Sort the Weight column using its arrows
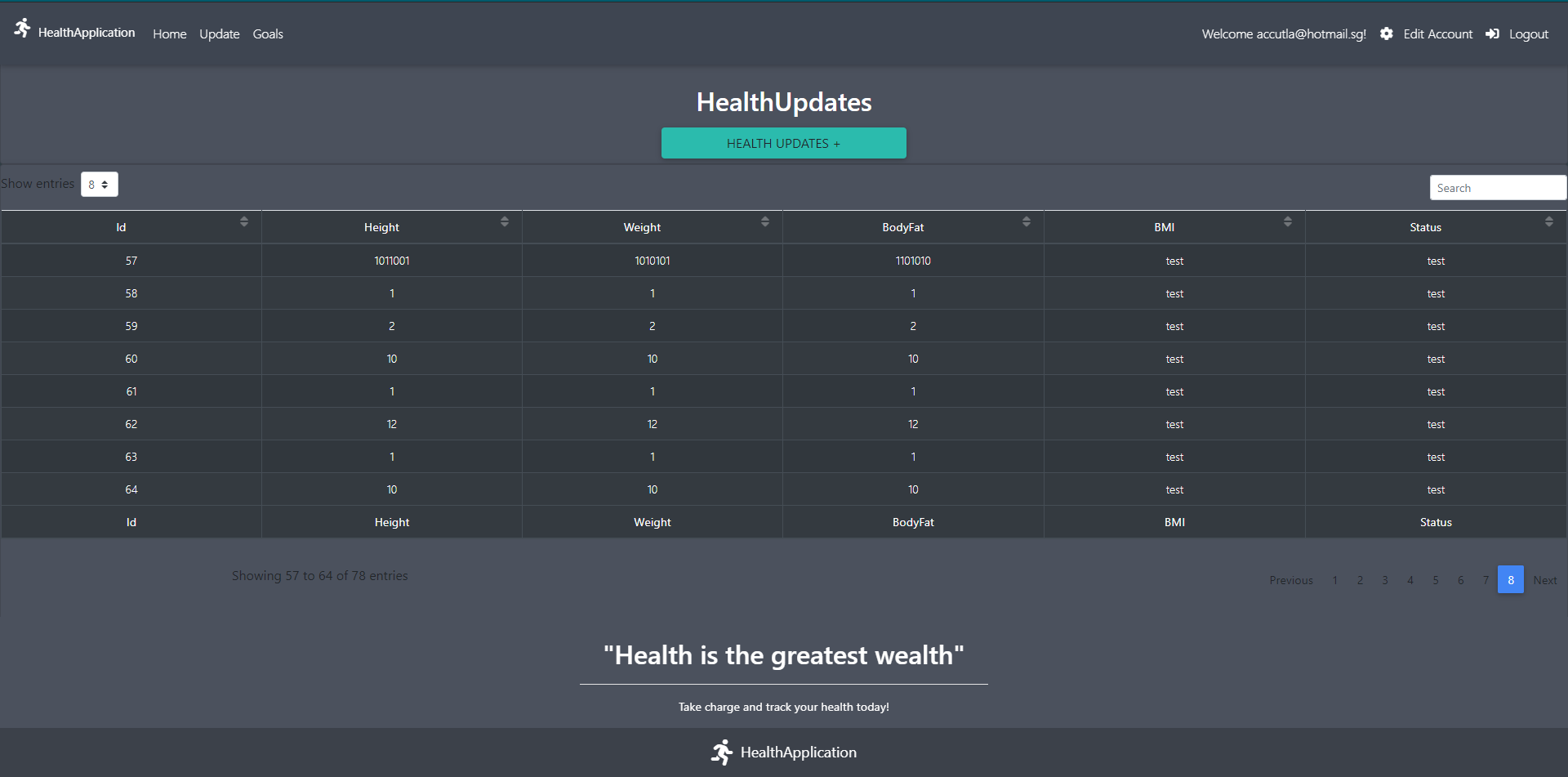 [764, 221]
